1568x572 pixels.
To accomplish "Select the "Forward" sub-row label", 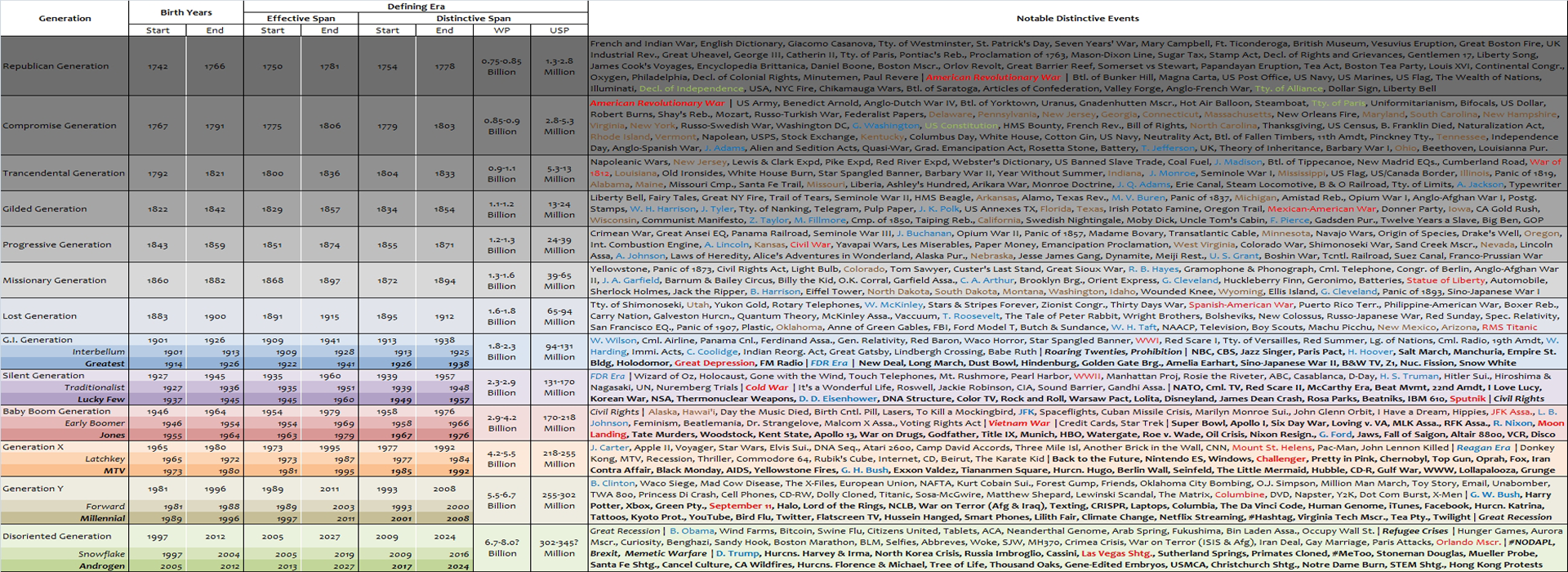I will pos(65,507).
